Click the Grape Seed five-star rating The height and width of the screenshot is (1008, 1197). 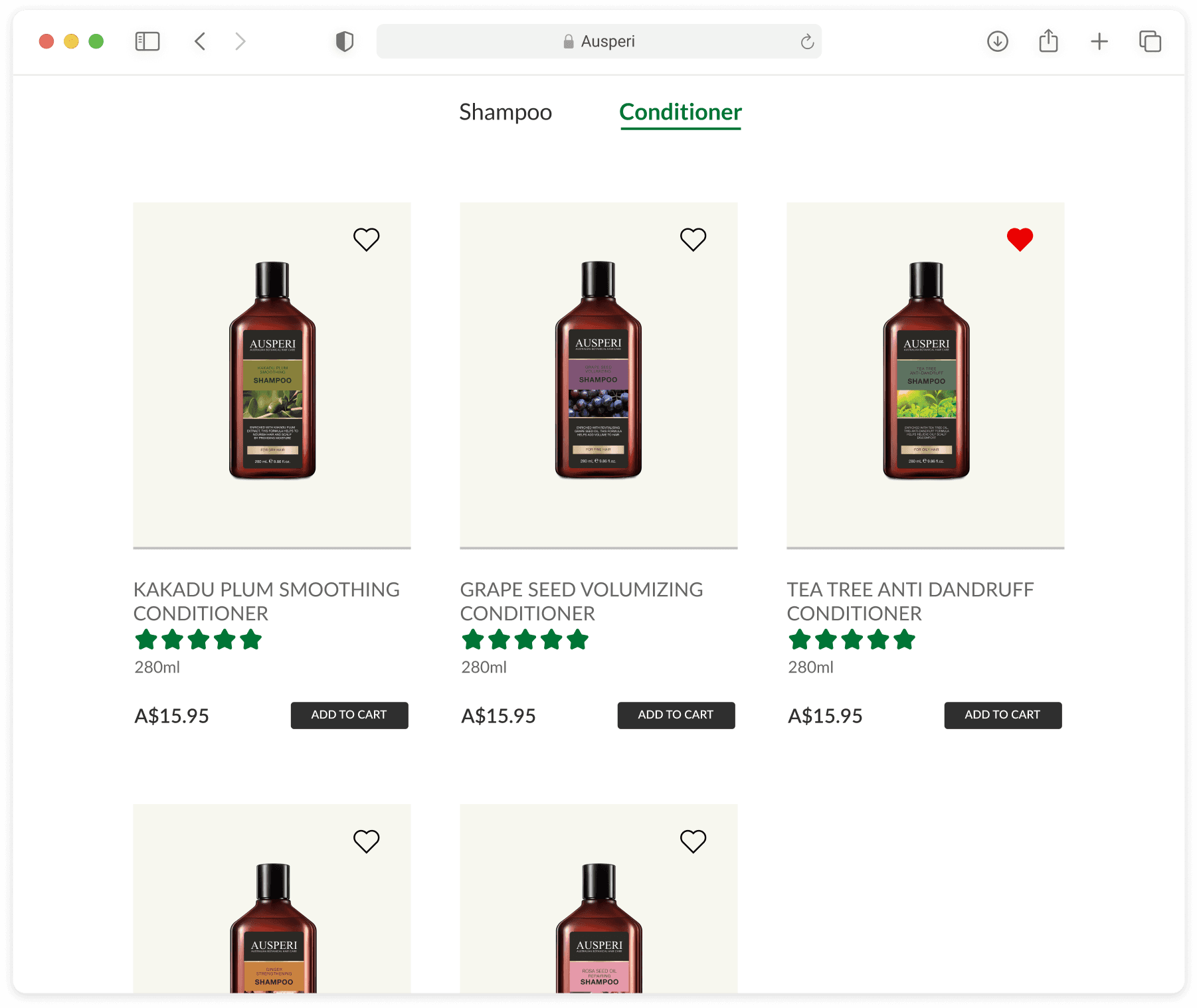525,640
